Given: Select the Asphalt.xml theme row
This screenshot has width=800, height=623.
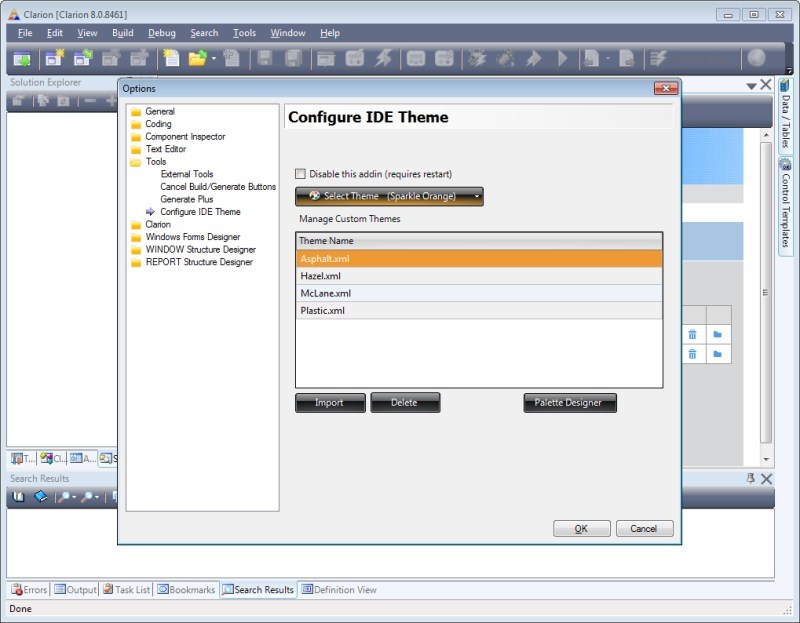Looking at the screenshot, I should coord(479,259).
